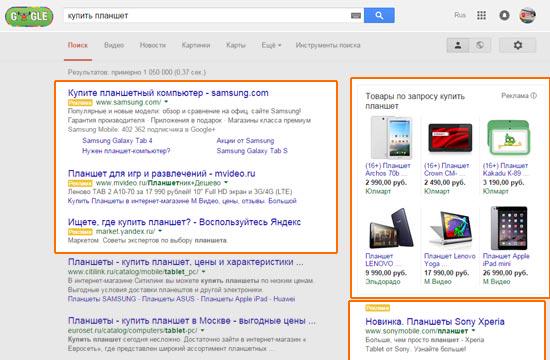Expand dropdown arrow next to citilink.ru URL
Viewport: 550px width, 360px height.
203,272
